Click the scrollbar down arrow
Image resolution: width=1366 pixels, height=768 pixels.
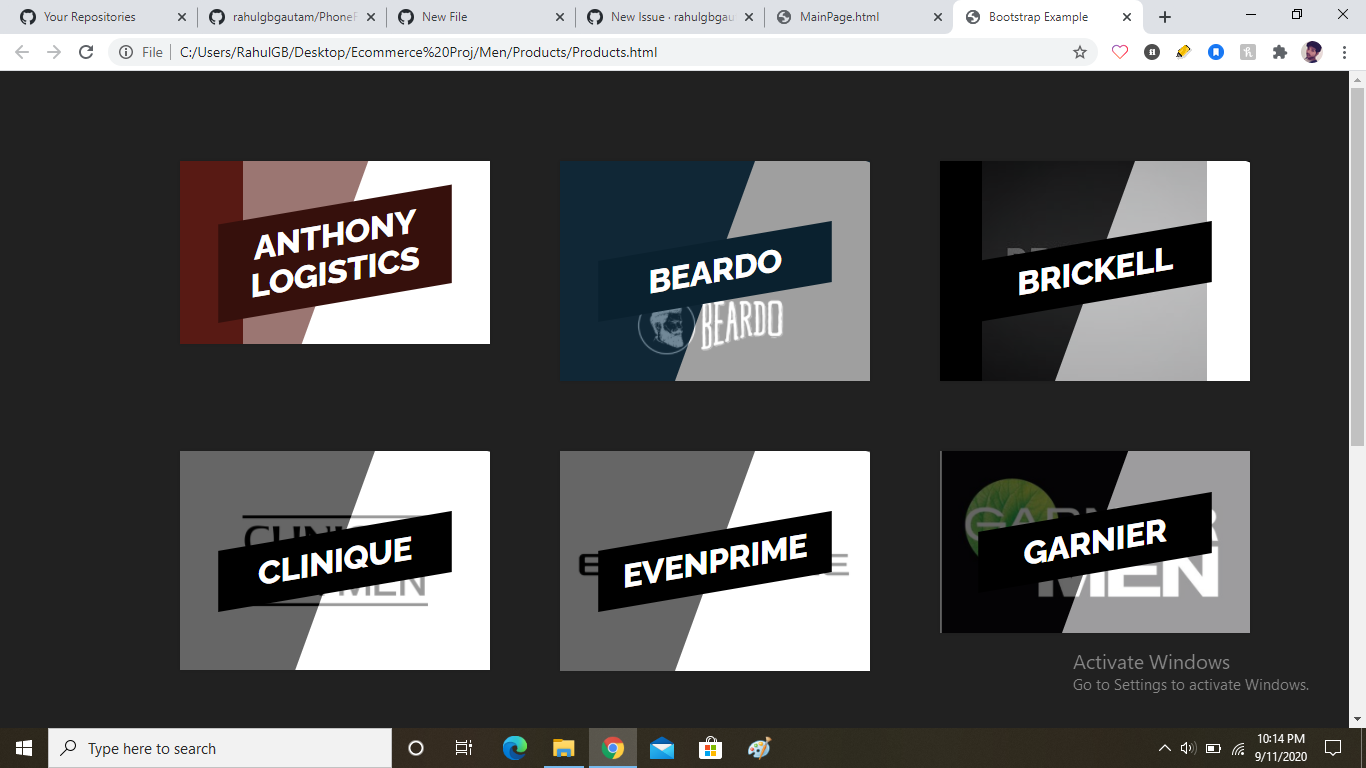point(1357,719)
